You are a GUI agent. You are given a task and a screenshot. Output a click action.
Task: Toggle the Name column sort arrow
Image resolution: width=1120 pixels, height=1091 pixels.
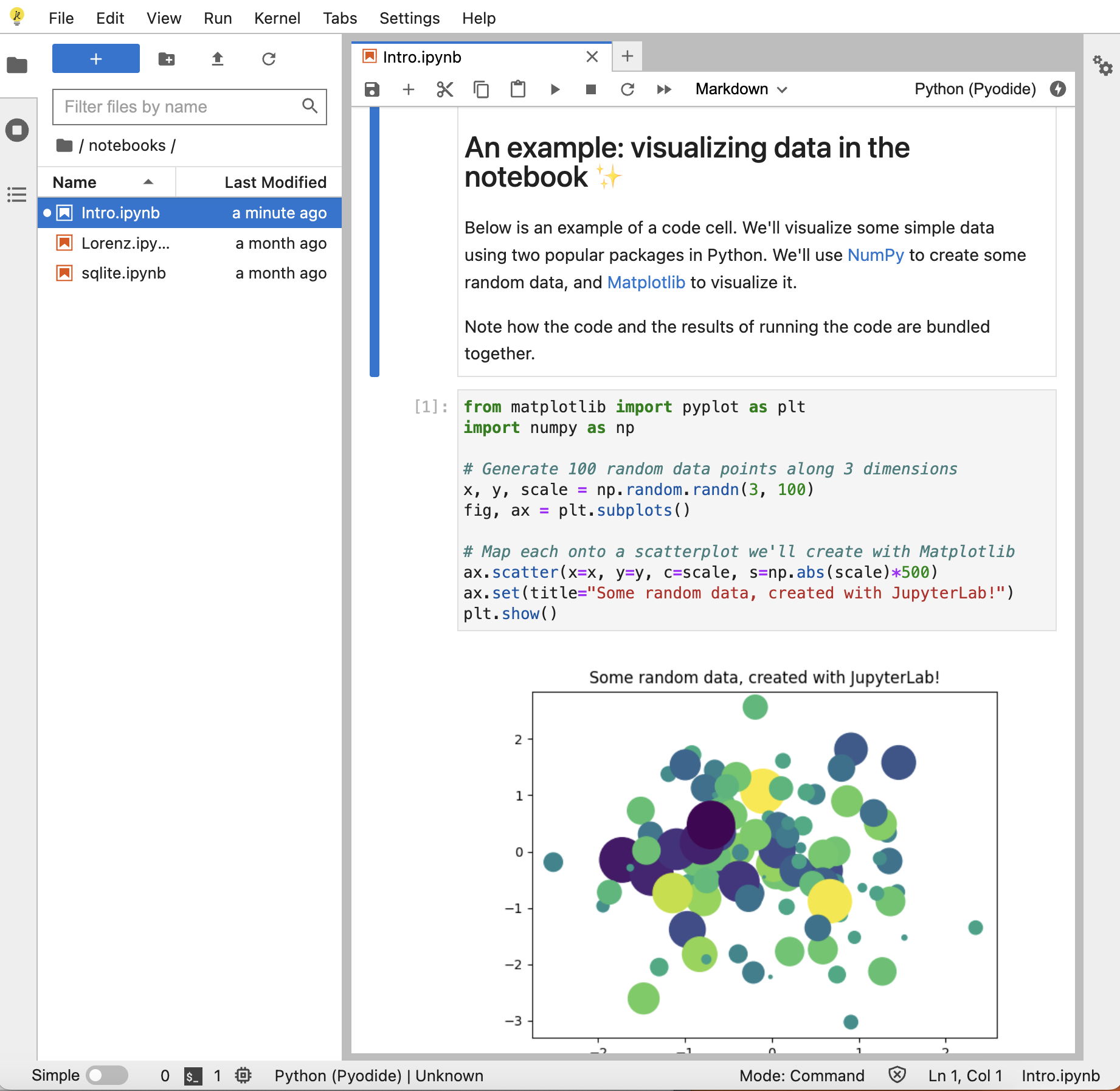(148, 182)
